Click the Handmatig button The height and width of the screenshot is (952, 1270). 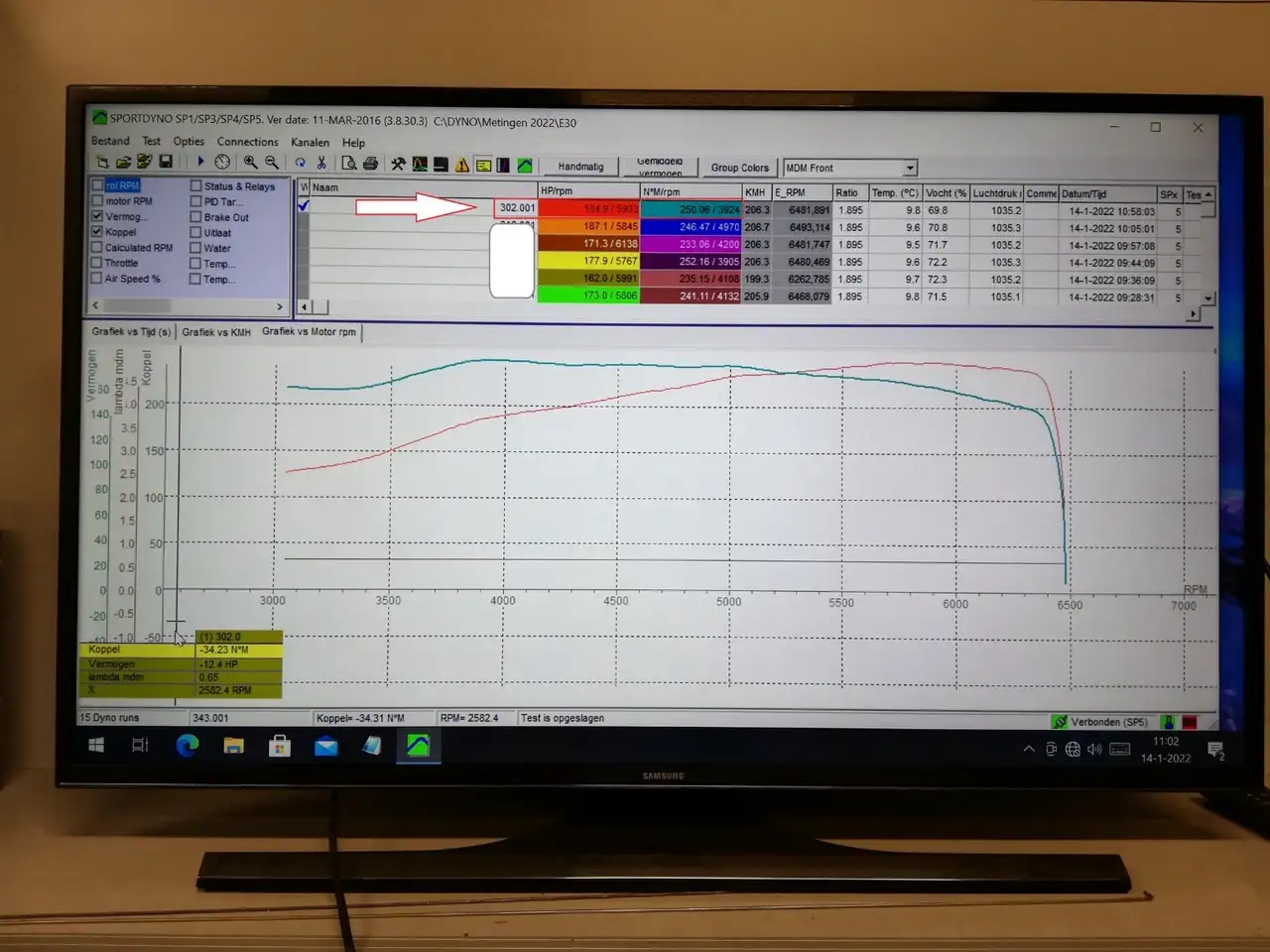click(580, 167)
